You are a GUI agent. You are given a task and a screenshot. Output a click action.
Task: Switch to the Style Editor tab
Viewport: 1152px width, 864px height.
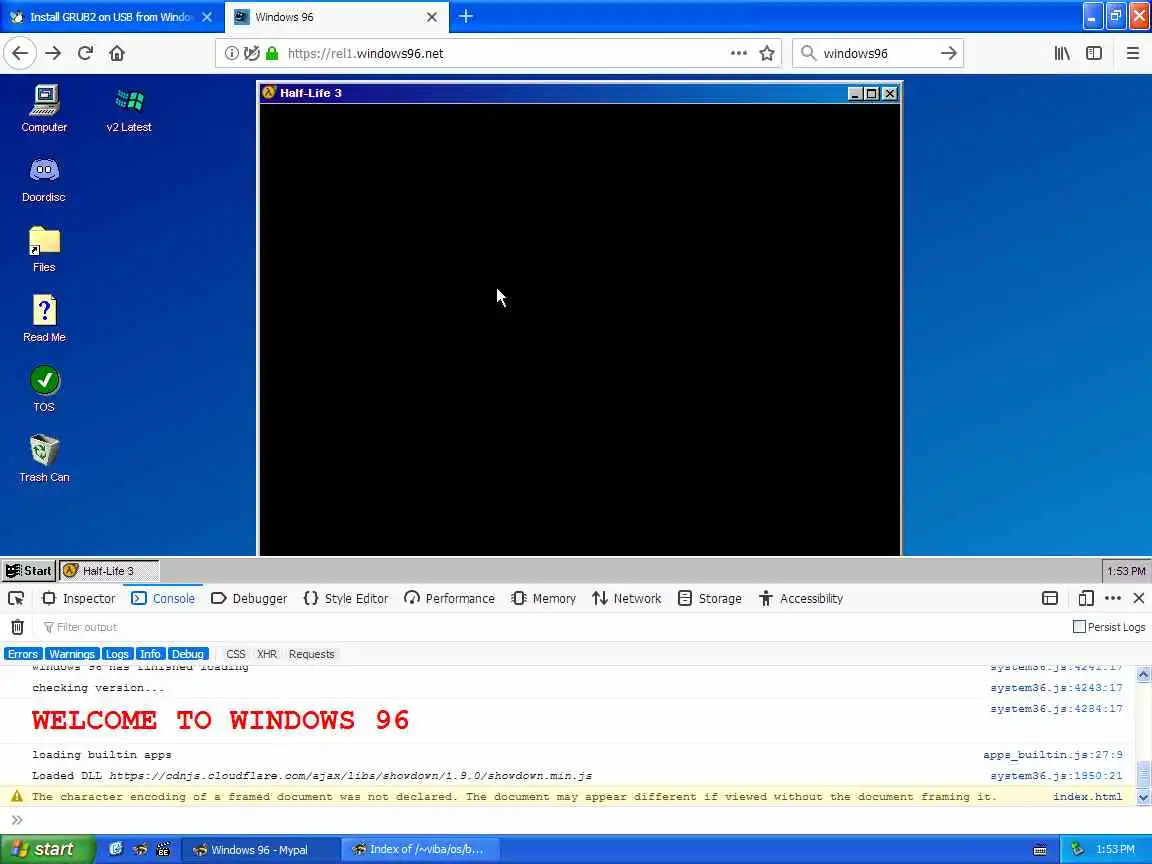346,598
